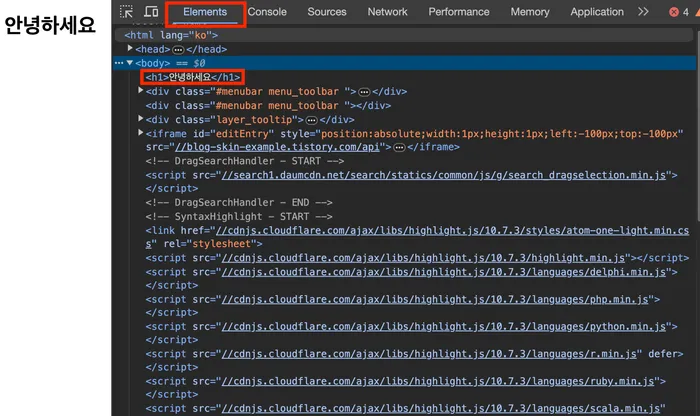
Task: Open the Console tab
Action: point(267,12)
